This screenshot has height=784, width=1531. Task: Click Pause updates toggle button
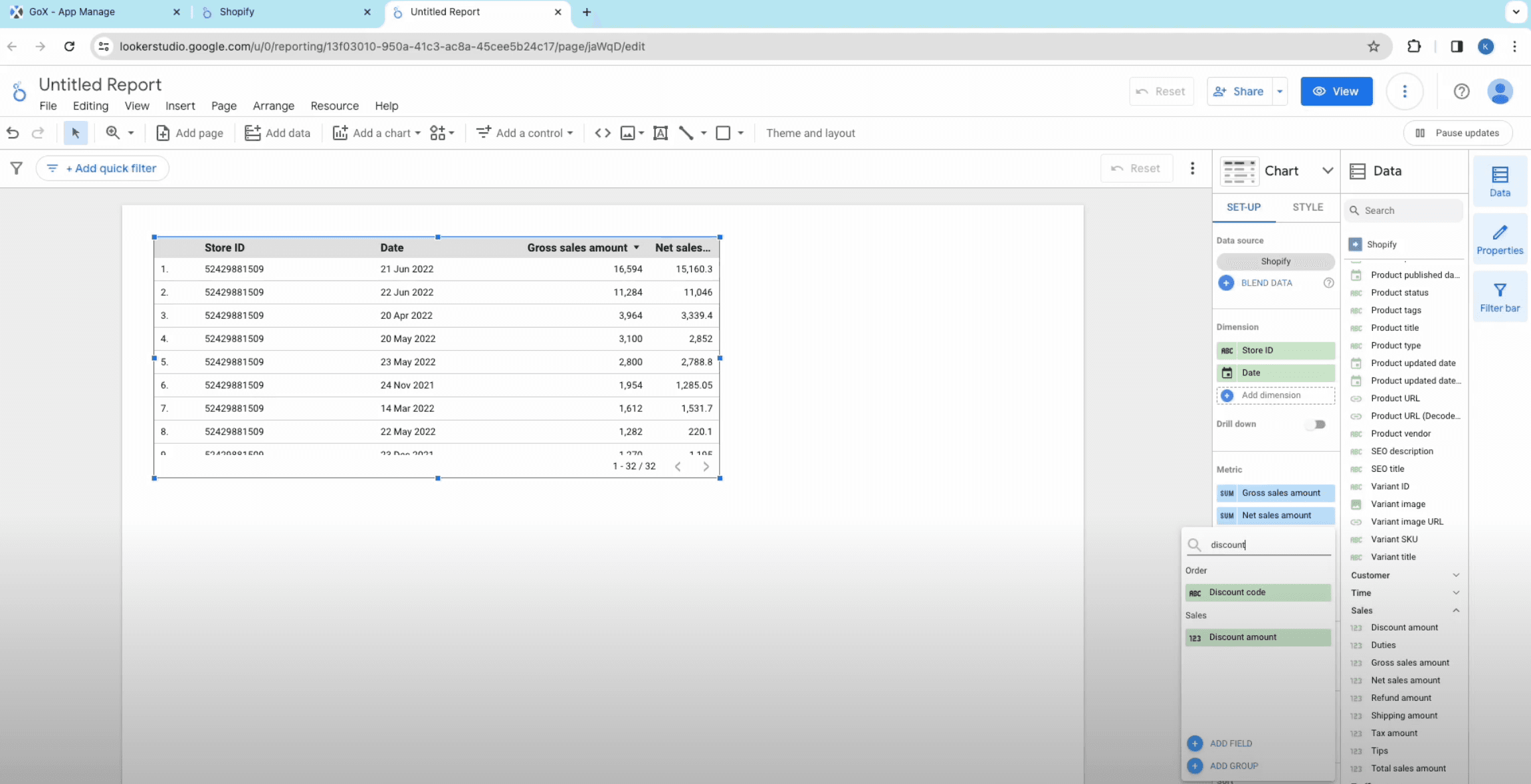coord(1457,133)
